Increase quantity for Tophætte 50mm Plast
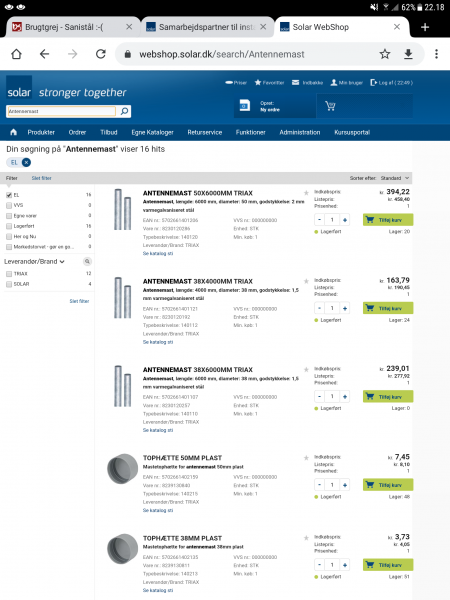The height and width of the screenshot is (600, 450). tap(345, 485)
